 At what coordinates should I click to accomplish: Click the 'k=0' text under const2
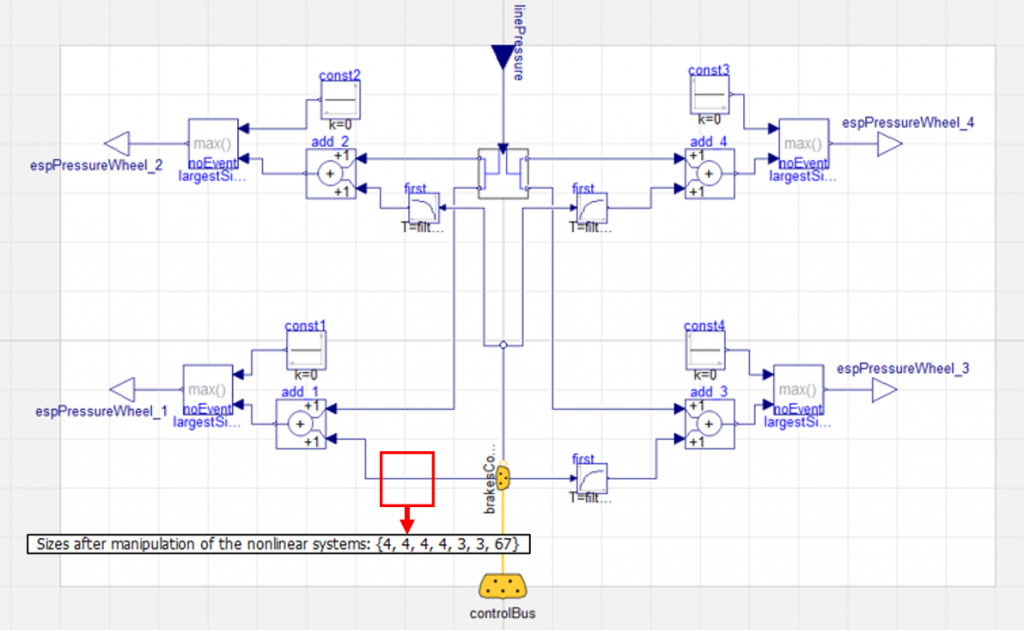340,125
